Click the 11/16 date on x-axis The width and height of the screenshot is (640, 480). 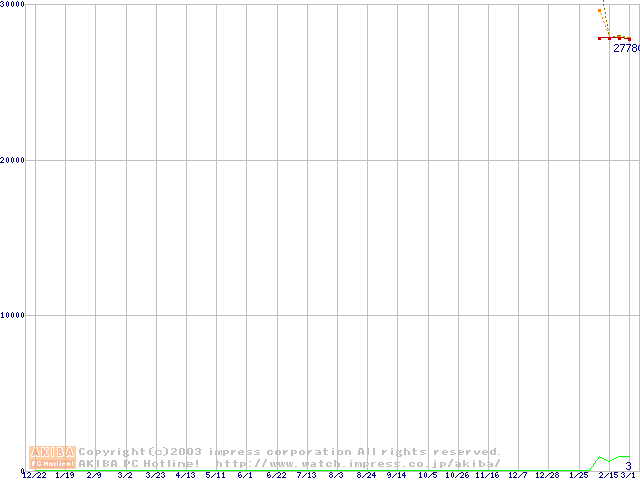point(487,476)
